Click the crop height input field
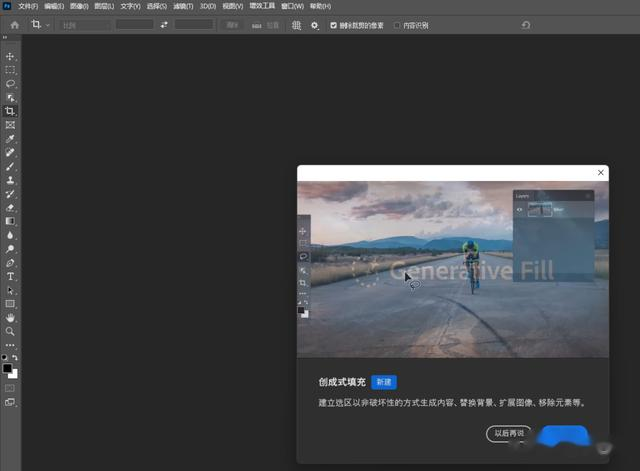 click(194, 25)
